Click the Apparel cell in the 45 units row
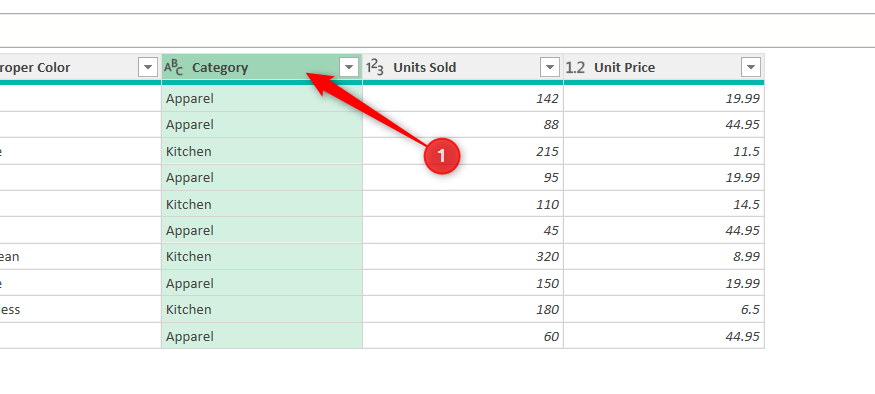The height and width of the screenshot is (394, 875). (x=262, y=230)
